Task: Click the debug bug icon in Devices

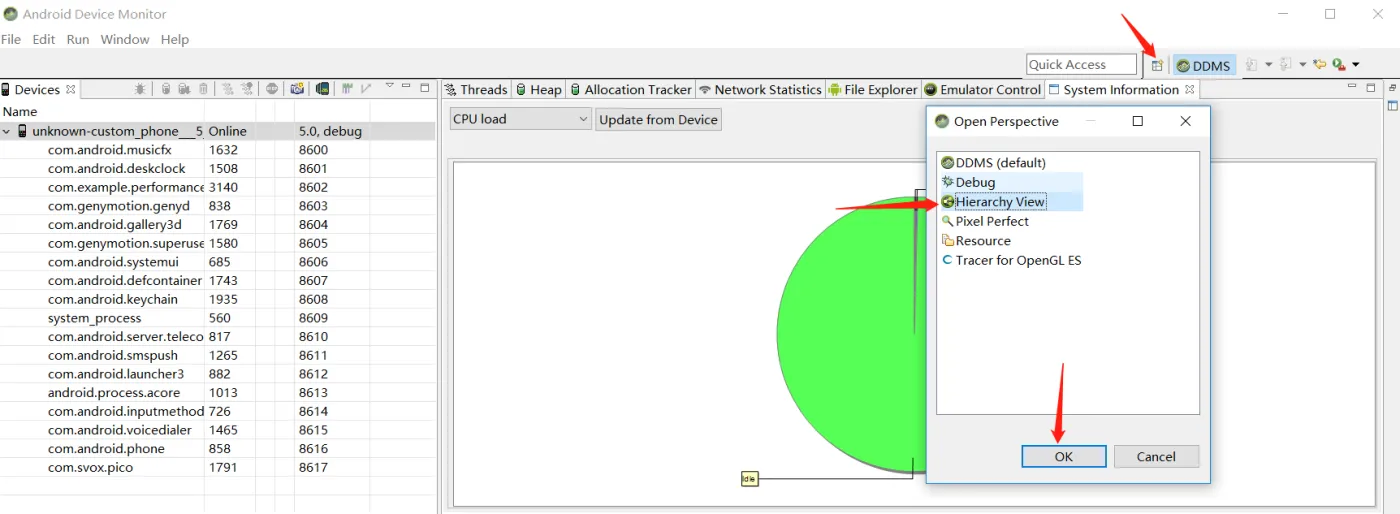Action: click(x=140, y=88)
